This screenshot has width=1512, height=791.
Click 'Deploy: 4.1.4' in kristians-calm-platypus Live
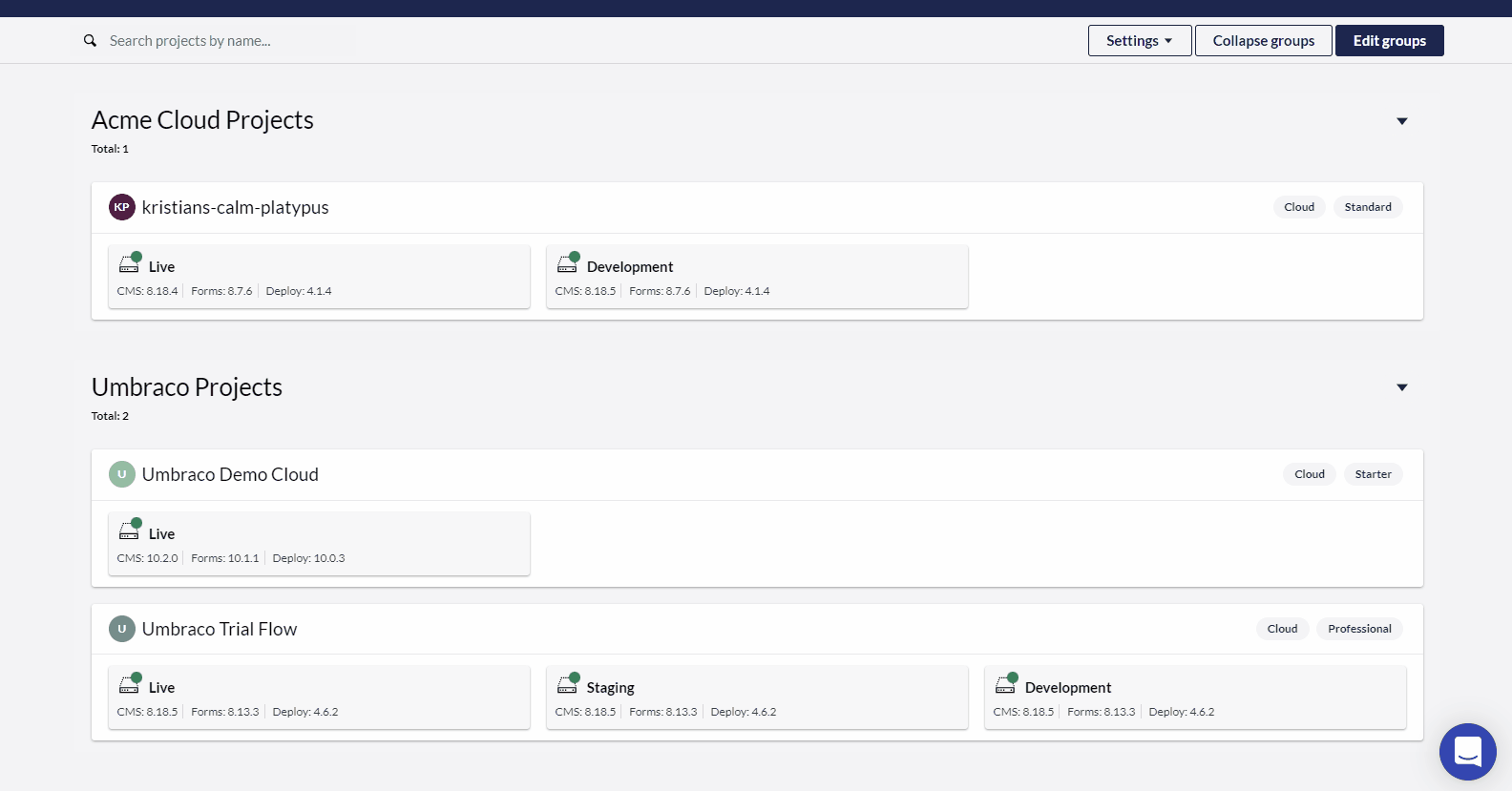coord(299,291)
